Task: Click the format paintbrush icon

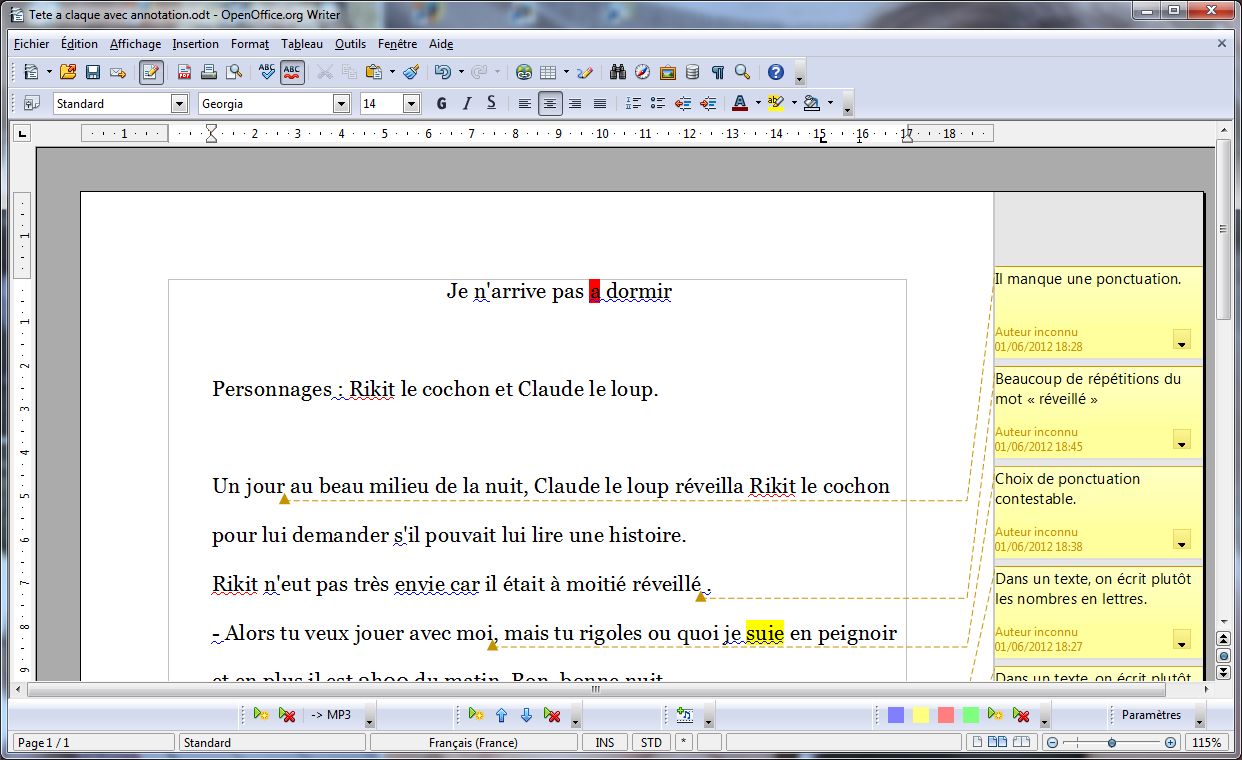Action: pyautogui.click(x=411, y=72)
